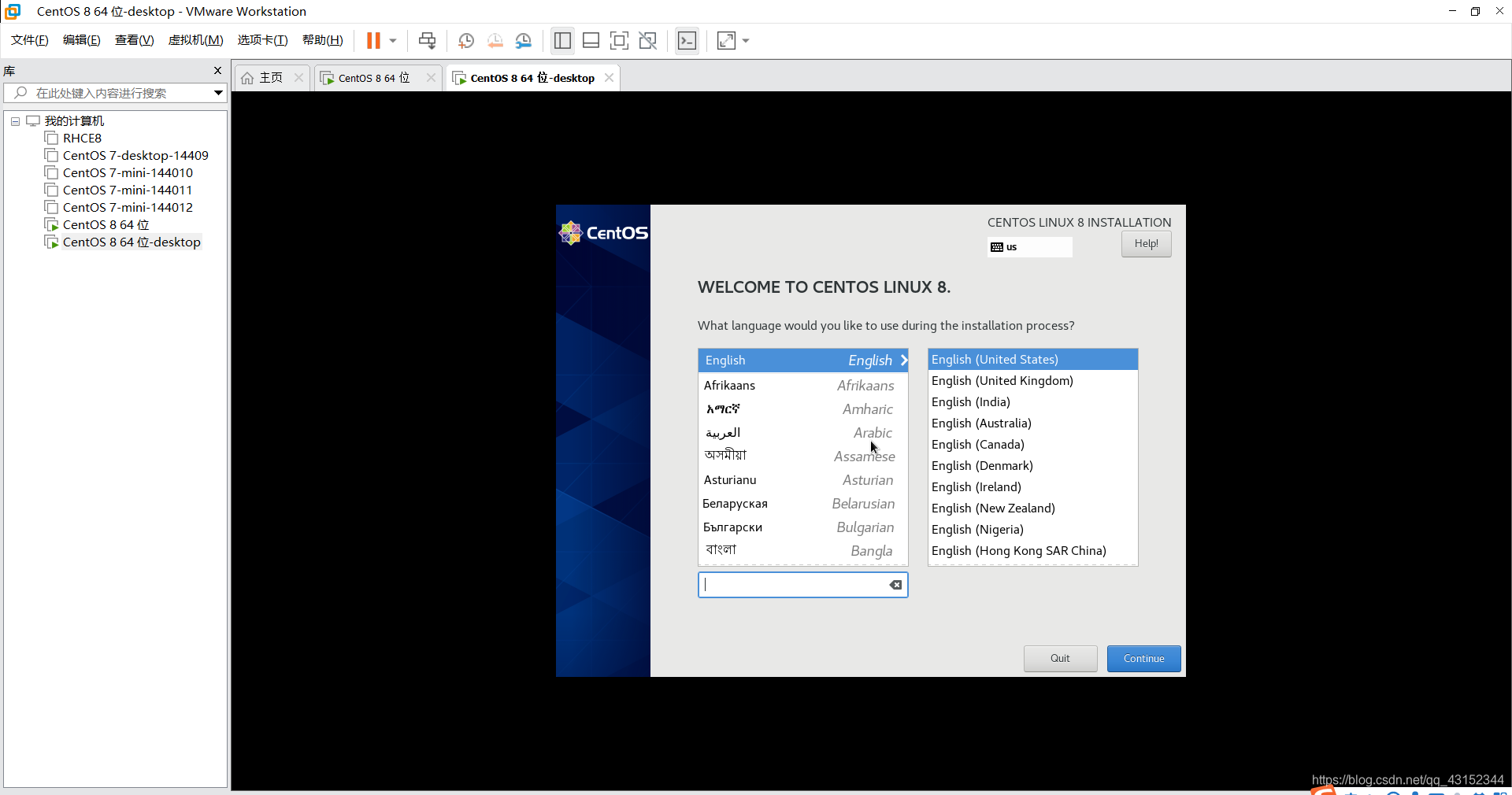This screenshot has width=1512, height=795.
Task: Click the Continue button
Action: (x=1143, y=659)
